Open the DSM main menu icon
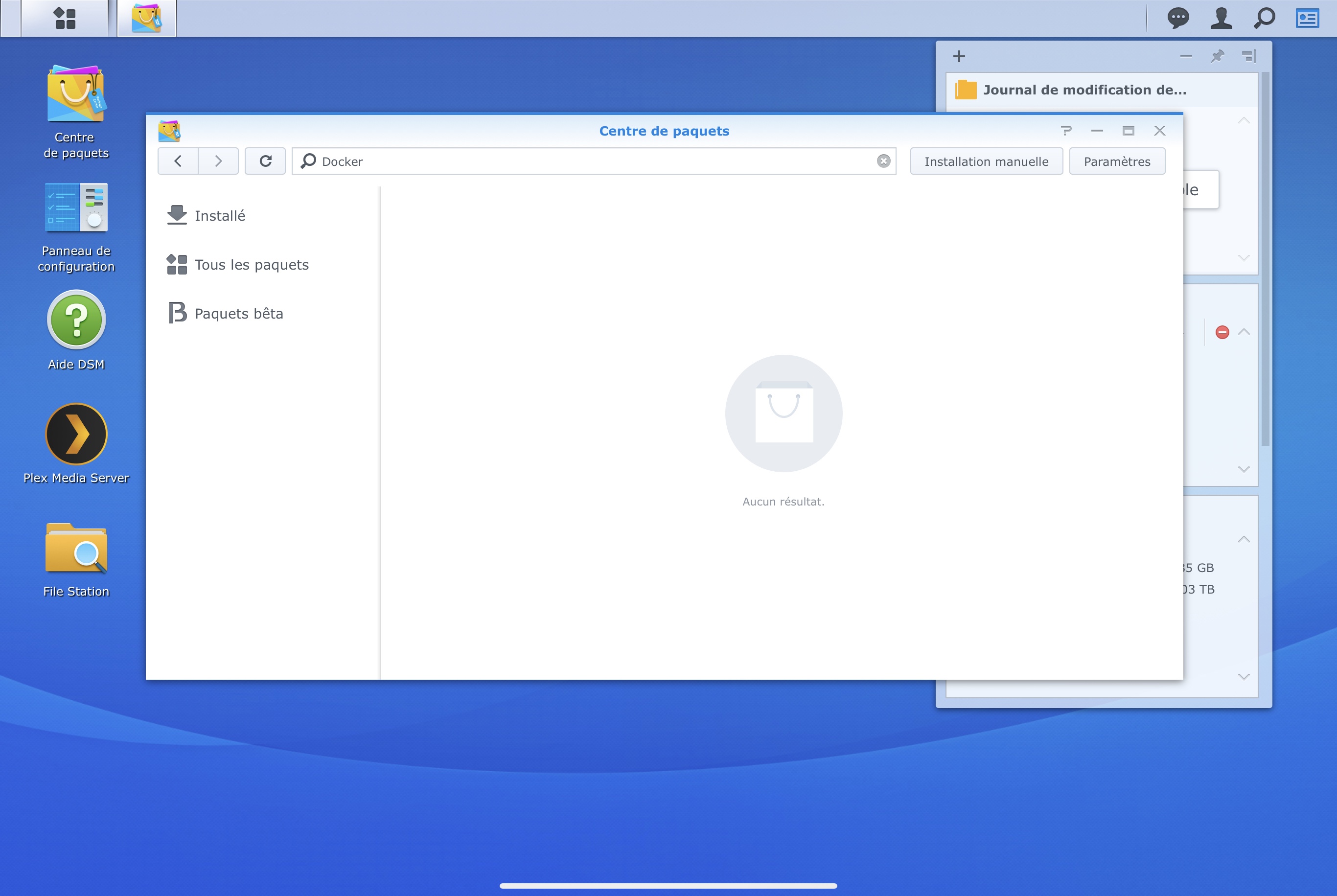Image resolution: width=1337 pixels, height=896 pixels. click(65, 18)
